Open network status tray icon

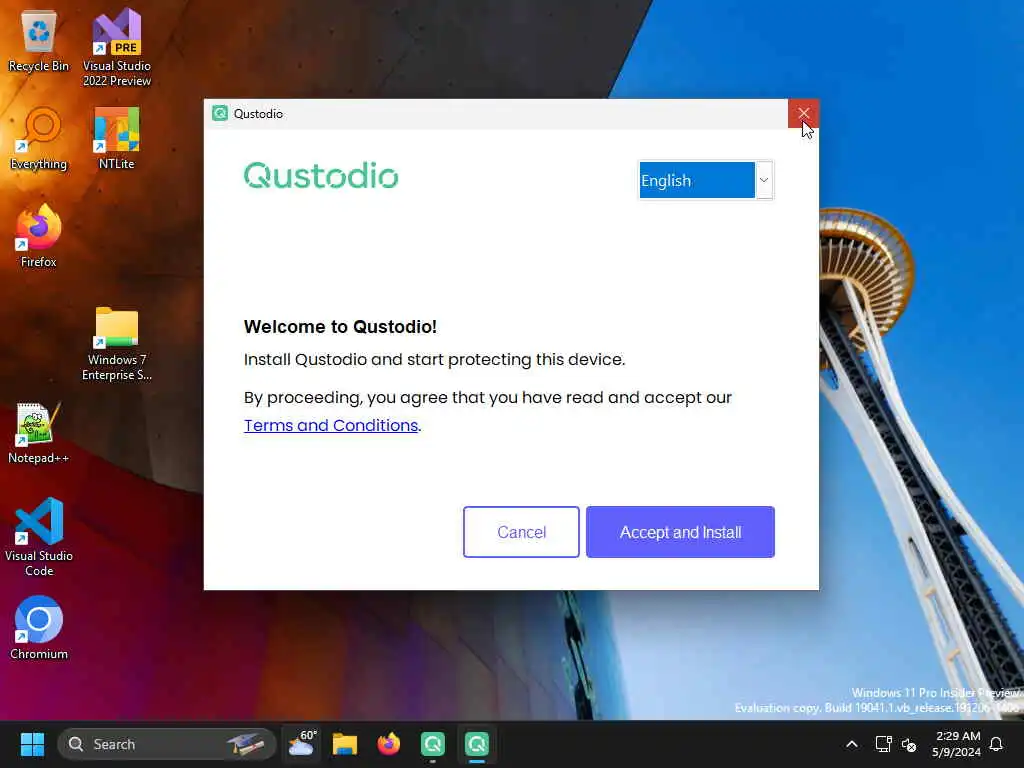[x=883, y=744]
